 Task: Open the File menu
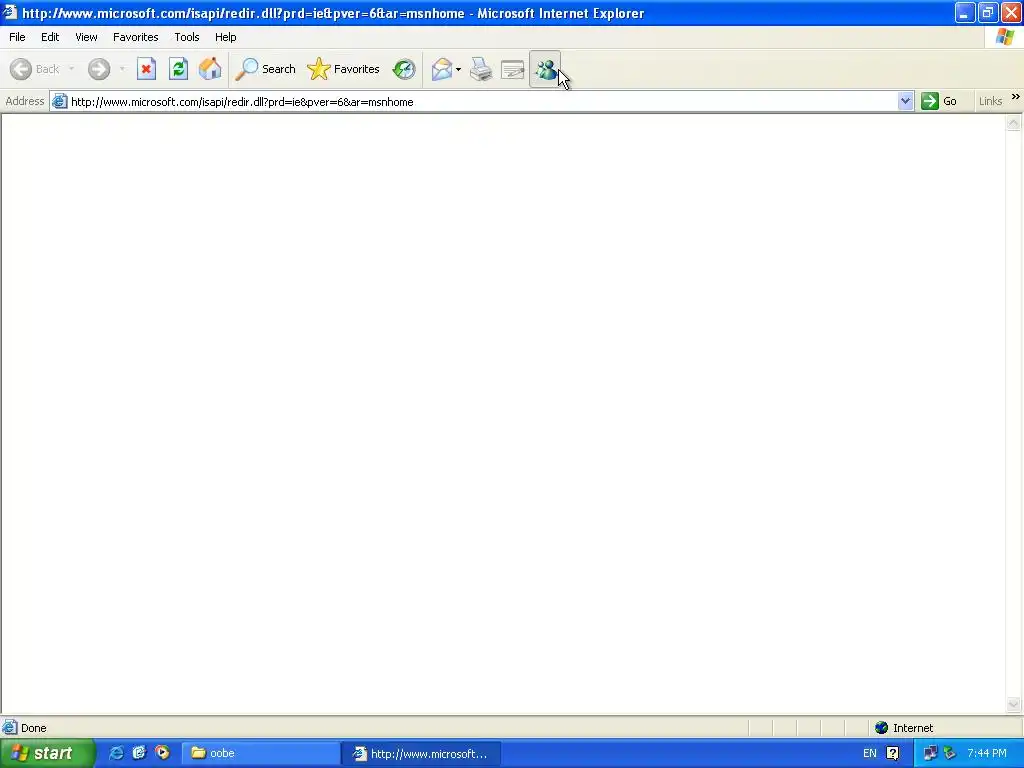(17, 37)
